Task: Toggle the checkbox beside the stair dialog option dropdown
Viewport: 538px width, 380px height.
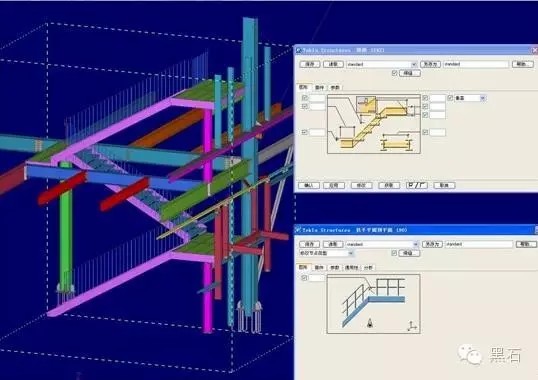Action: tap(450, 98)
